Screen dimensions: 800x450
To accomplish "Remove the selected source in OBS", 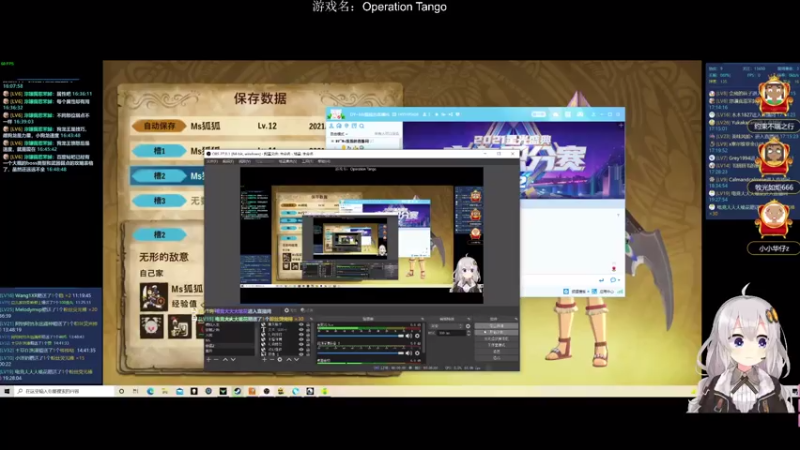I will pos(272,360).
